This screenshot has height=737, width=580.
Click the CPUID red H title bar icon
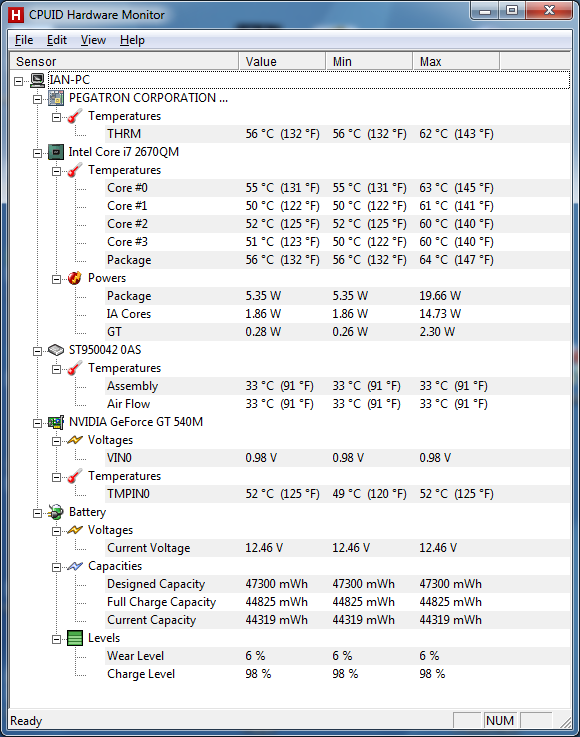coord(16,15)
